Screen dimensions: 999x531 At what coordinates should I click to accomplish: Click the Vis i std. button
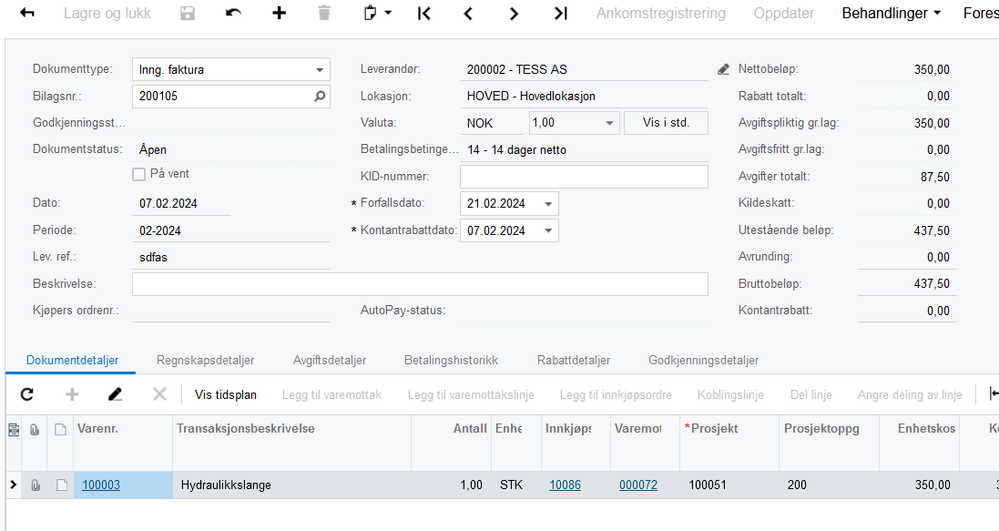click(666, 123)
